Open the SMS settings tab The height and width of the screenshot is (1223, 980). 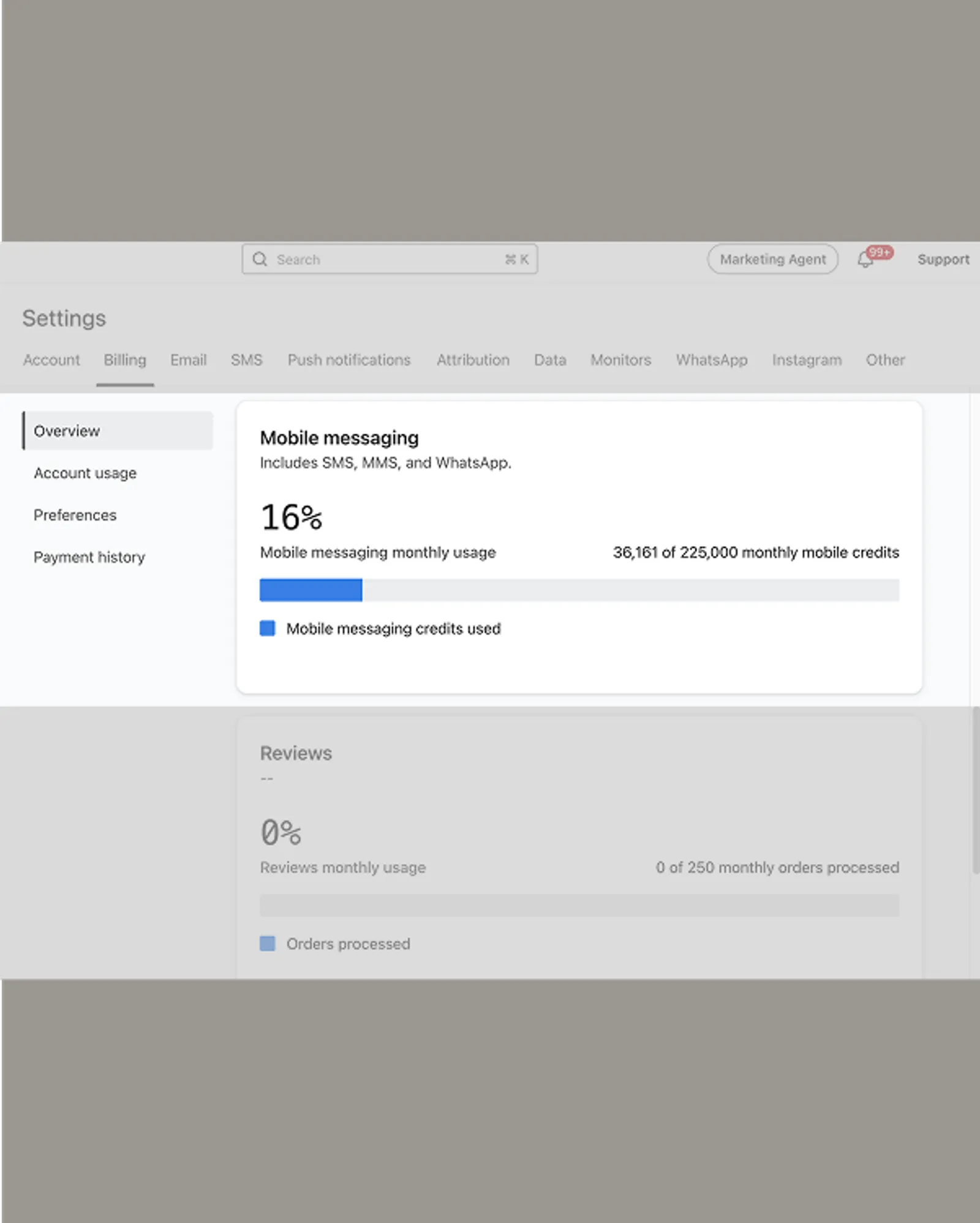point(246,360)
